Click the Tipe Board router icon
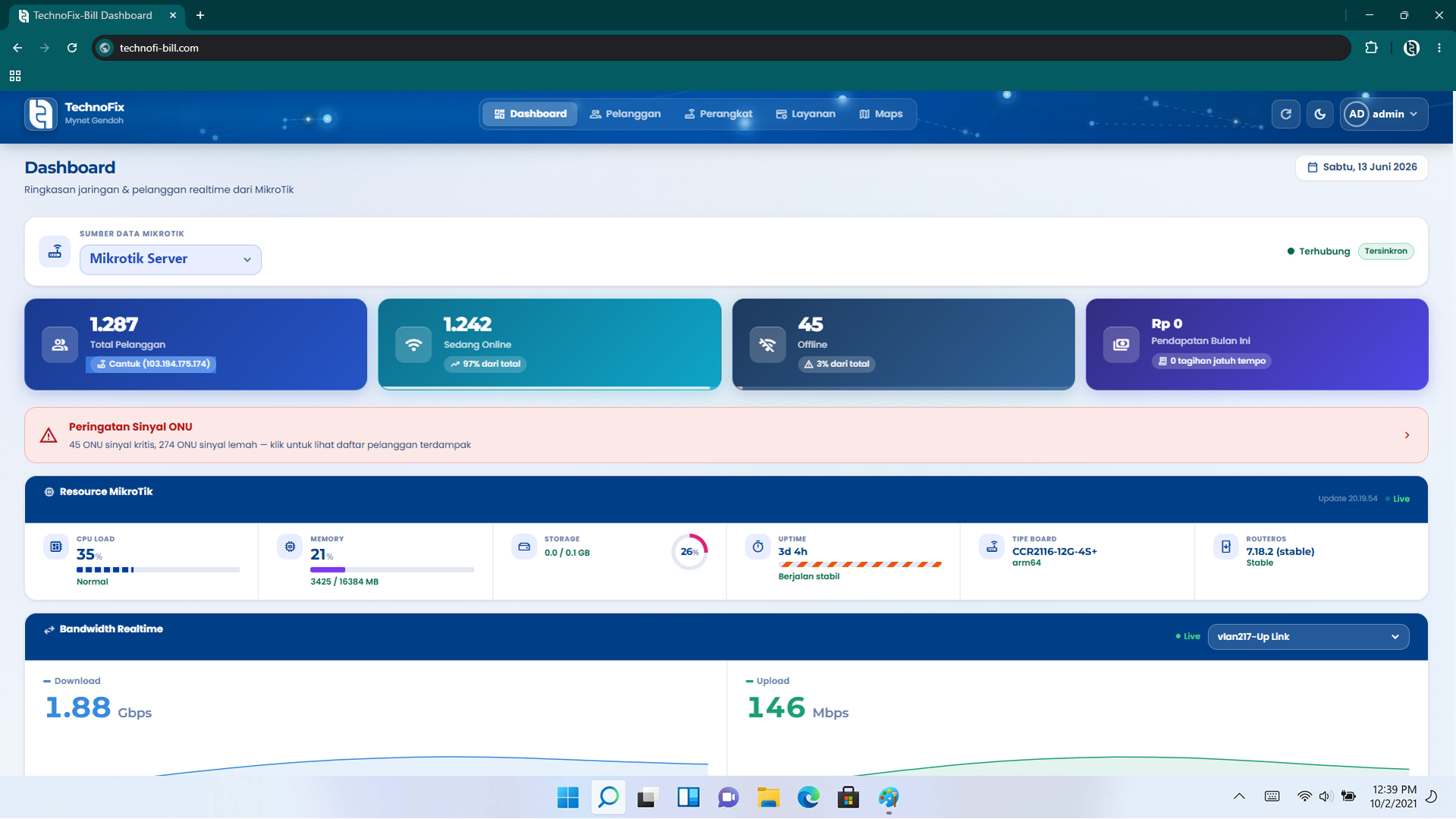The image size is (1456, 819). click(992, 547)
